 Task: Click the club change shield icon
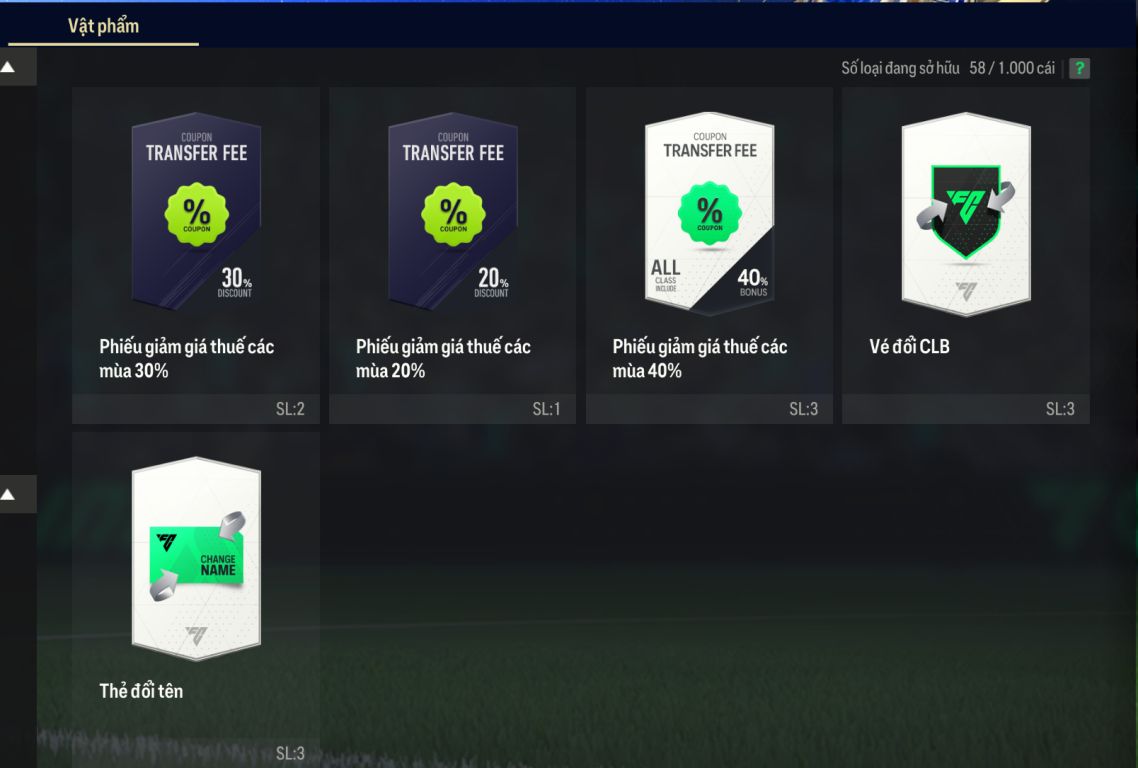966,211
